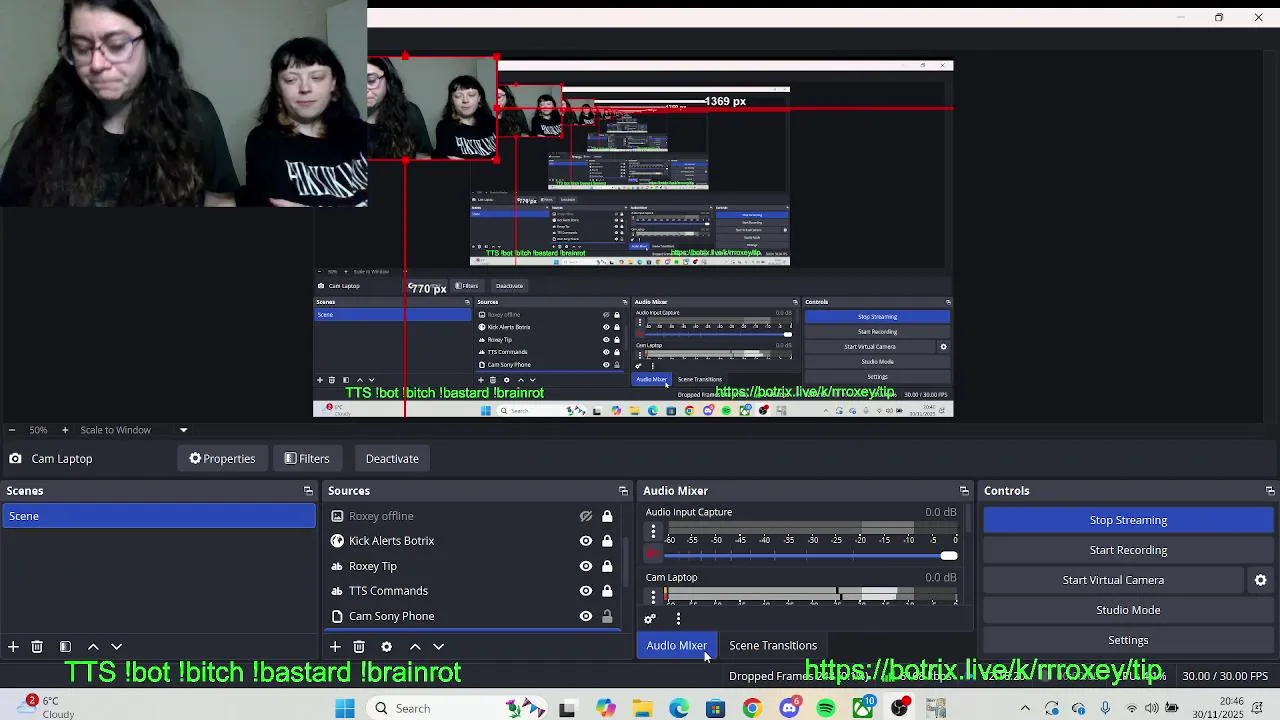The image size is (1280, 720).
Task: Hide TTS Commands source
Action: (x=586, y=591)
